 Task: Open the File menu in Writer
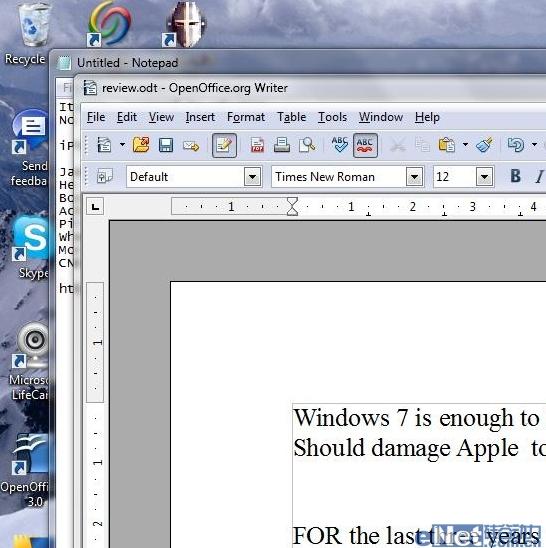click(x=96, y=117)
